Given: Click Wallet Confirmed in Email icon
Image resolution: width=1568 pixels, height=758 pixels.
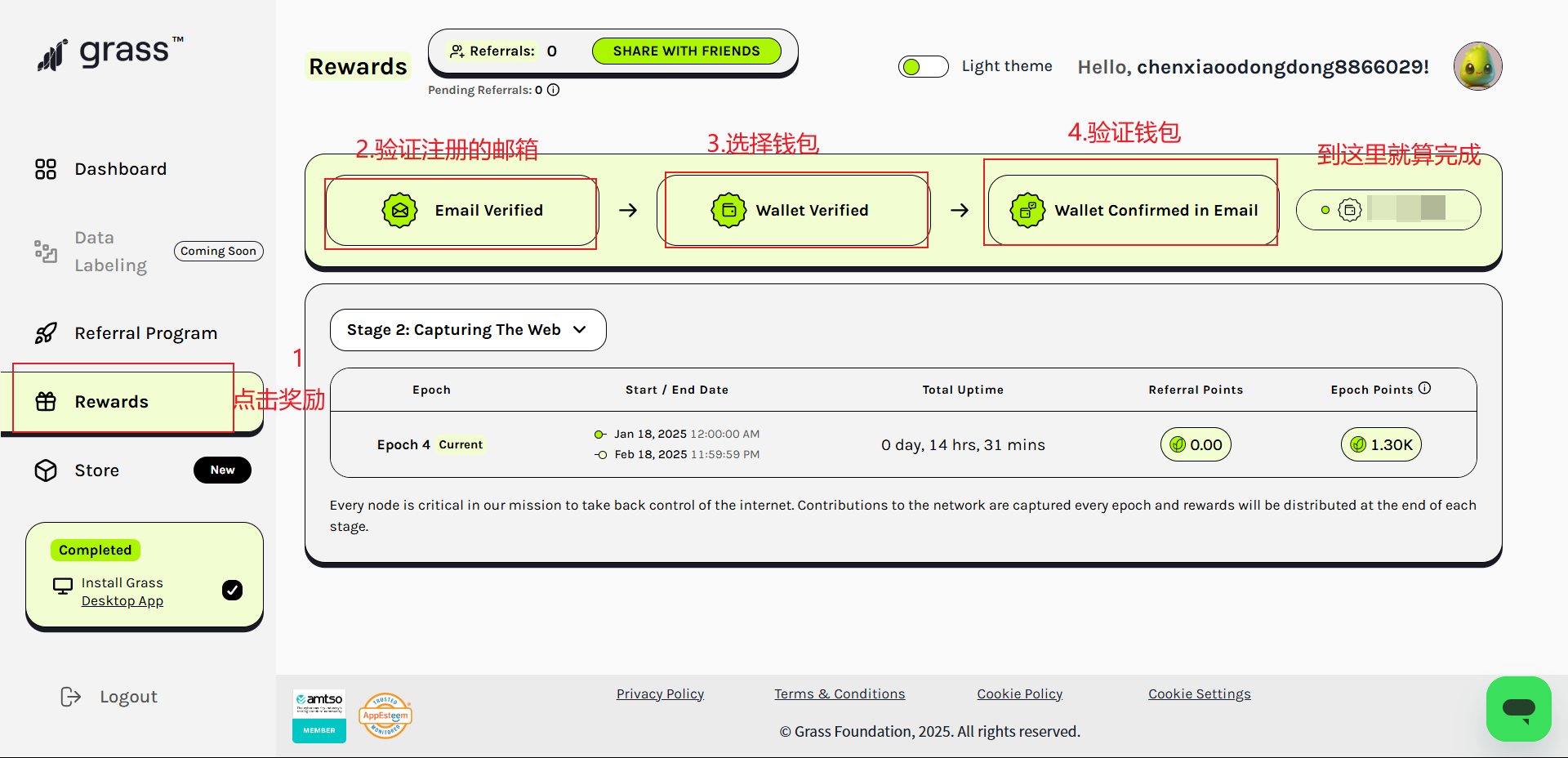Looking at the screenshot, I should pos(1027,210).
